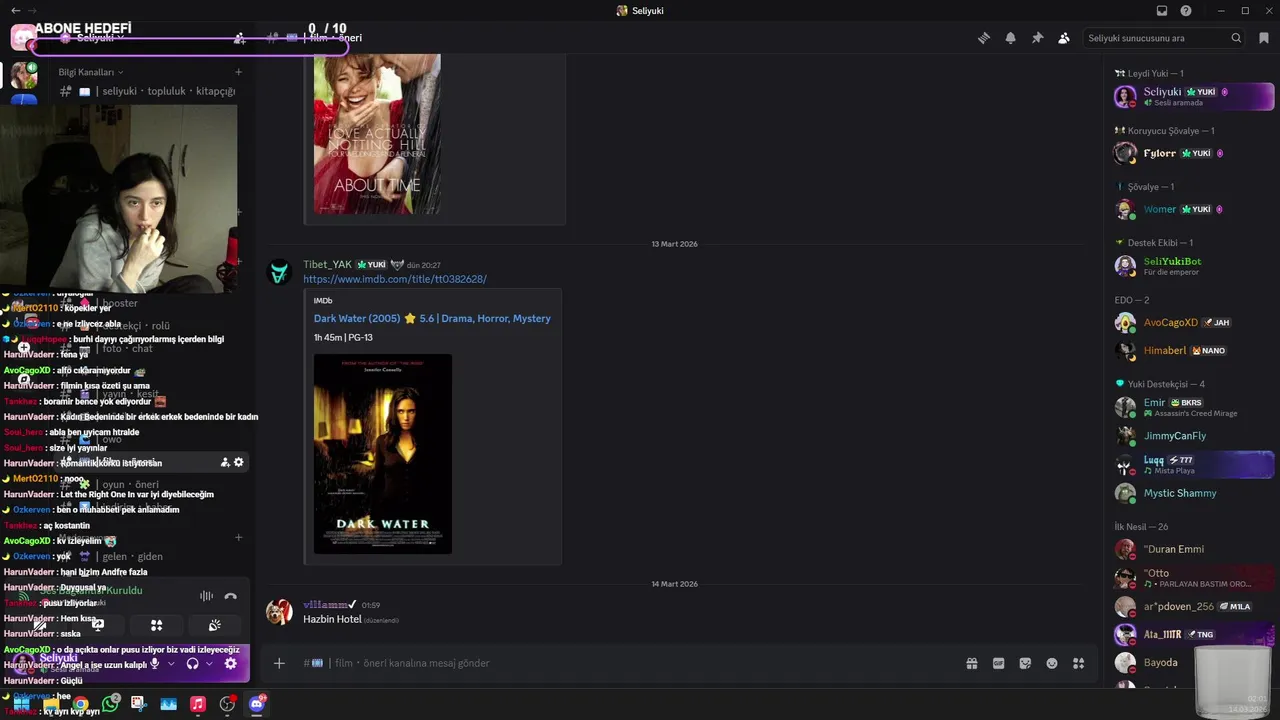Open the Threads icon in channel header
This screenshot has height=720, width=1280.
click(x=984, y=38)
